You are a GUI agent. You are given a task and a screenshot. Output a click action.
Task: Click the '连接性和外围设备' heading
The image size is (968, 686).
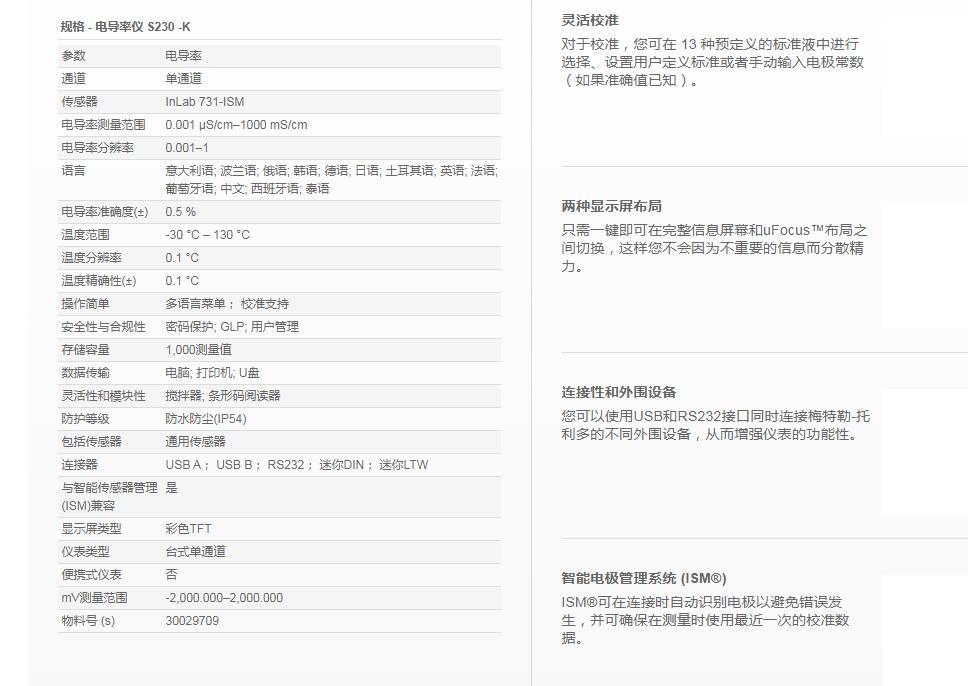pyautogui.click(x=619, y=392)
